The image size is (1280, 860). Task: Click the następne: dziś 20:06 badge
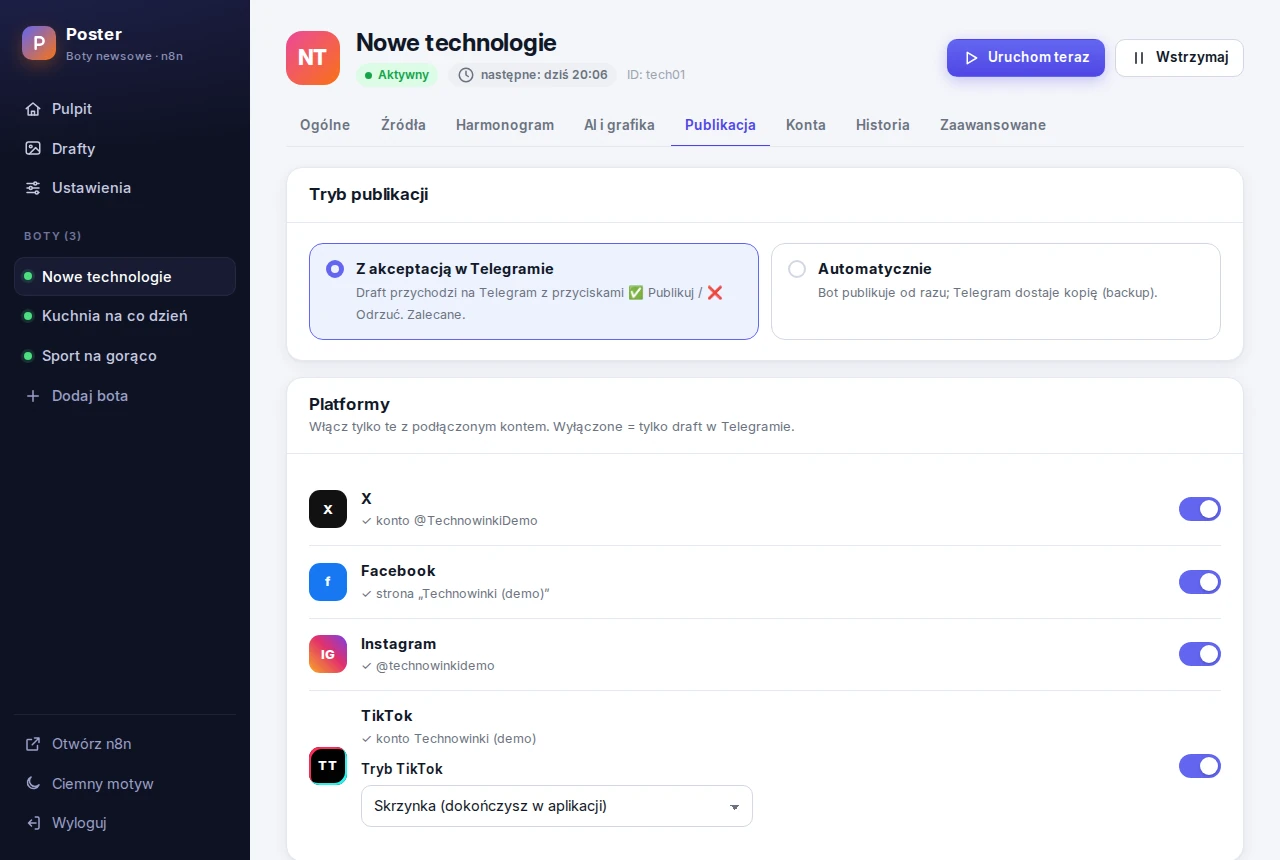click(x=532, y=75)
